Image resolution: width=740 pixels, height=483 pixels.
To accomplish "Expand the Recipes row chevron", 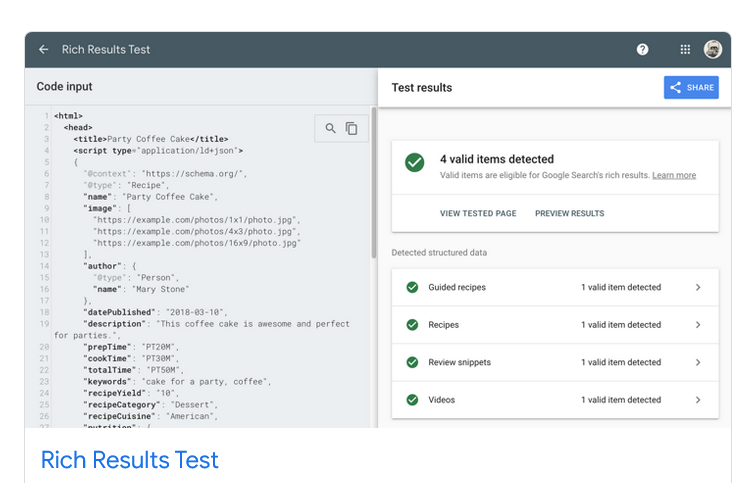I will click(x=698, y=325).
